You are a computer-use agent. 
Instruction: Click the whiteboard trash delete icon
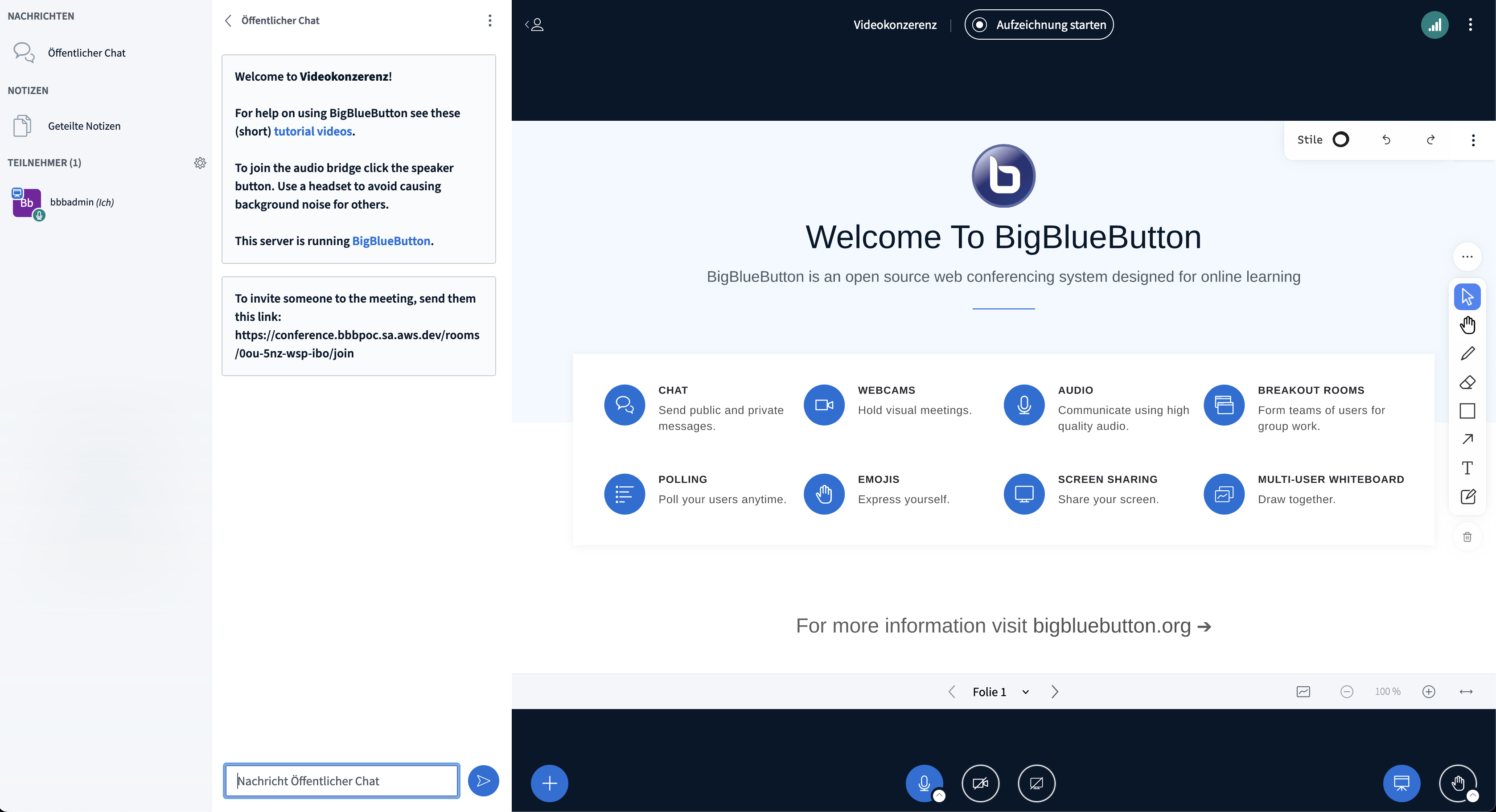[x=1467, y=537]
